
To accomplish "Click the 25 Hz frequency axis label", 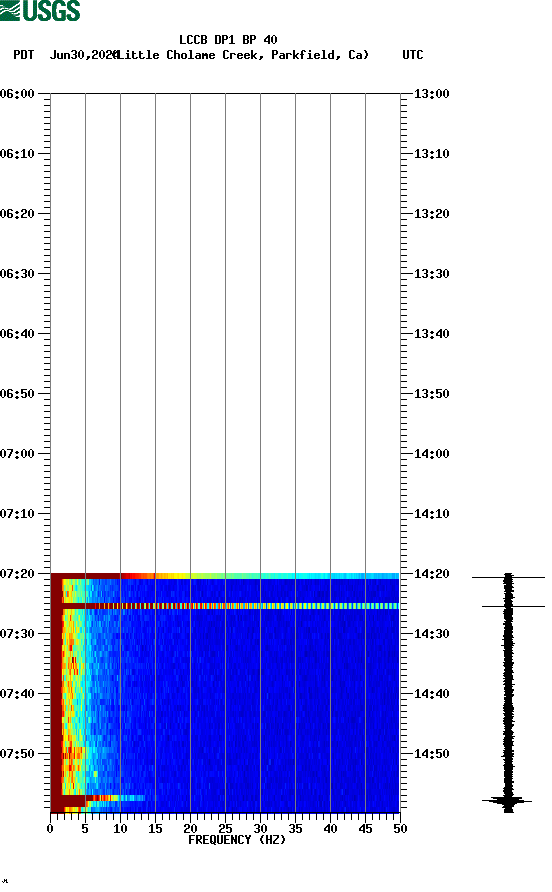I will (225, 829).
